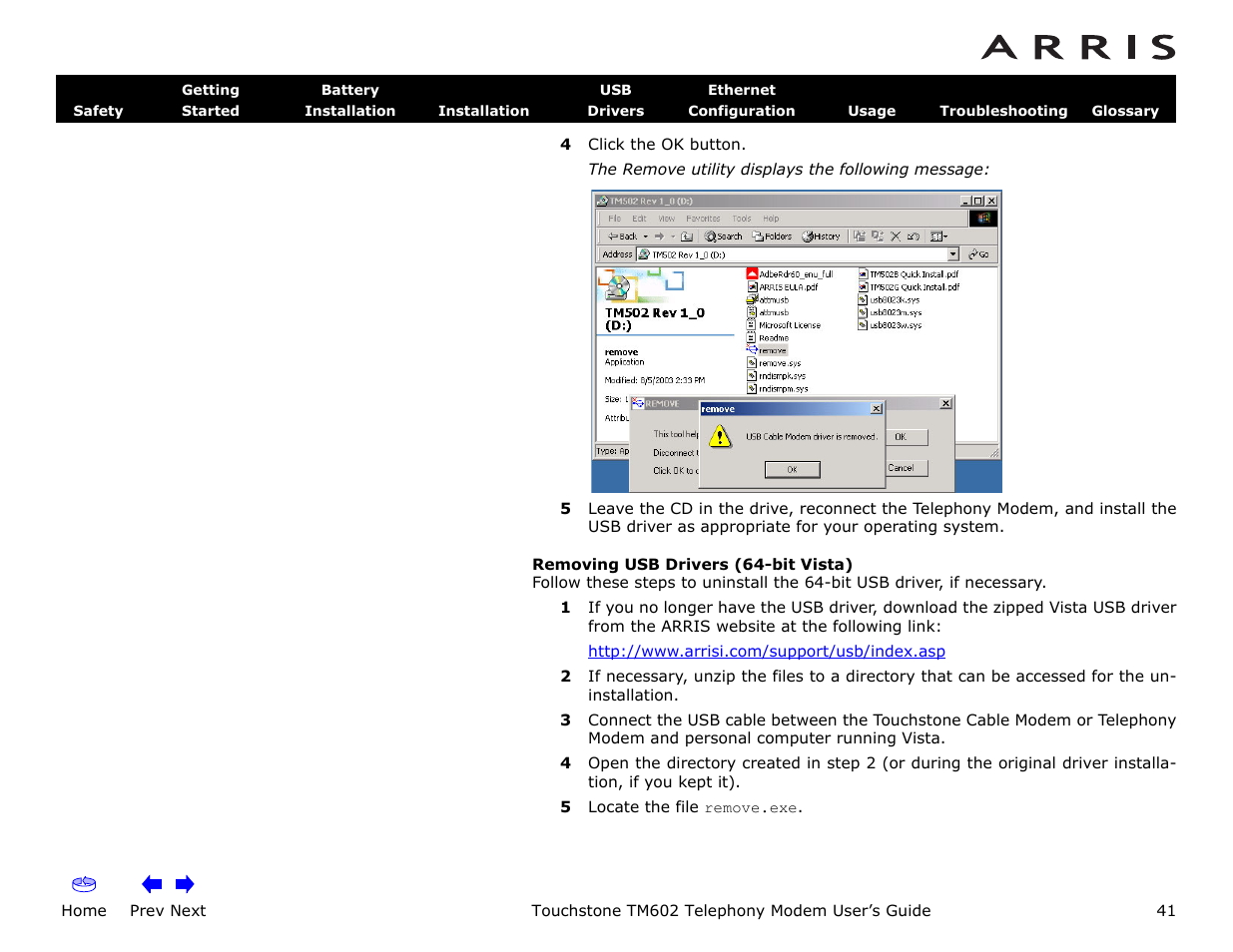Click the Windows logo throbber in Explorer

tap(983, 218)
